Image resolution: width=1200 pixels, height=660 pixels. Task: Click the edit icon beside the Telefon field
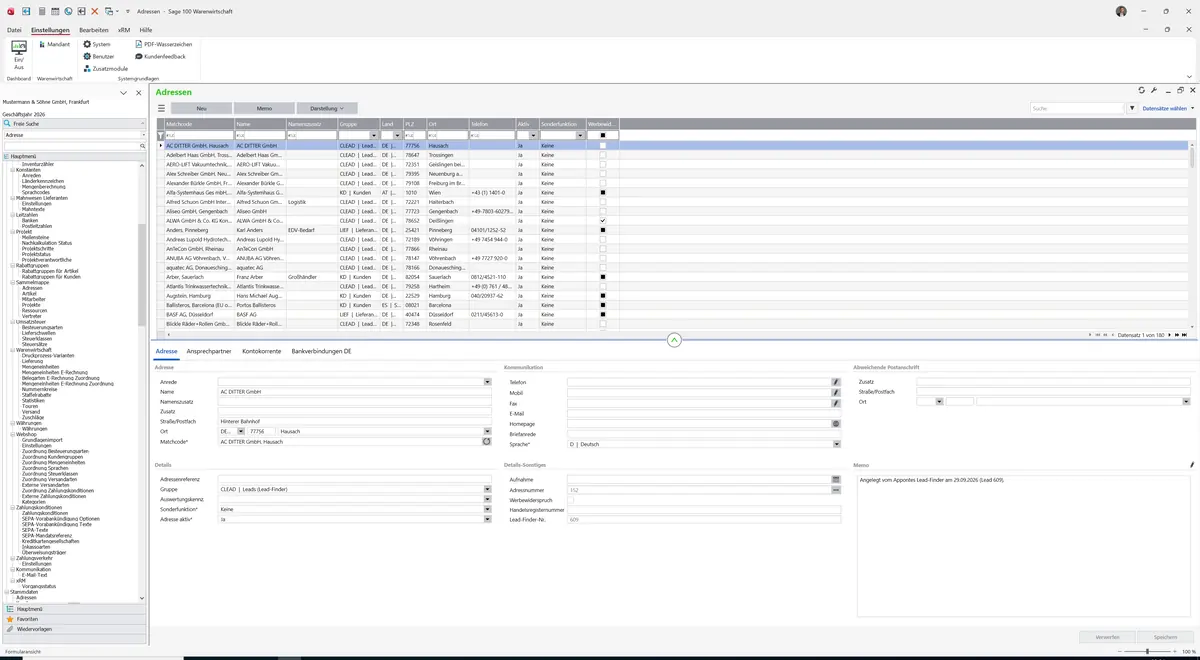click(x=836, y=382)
